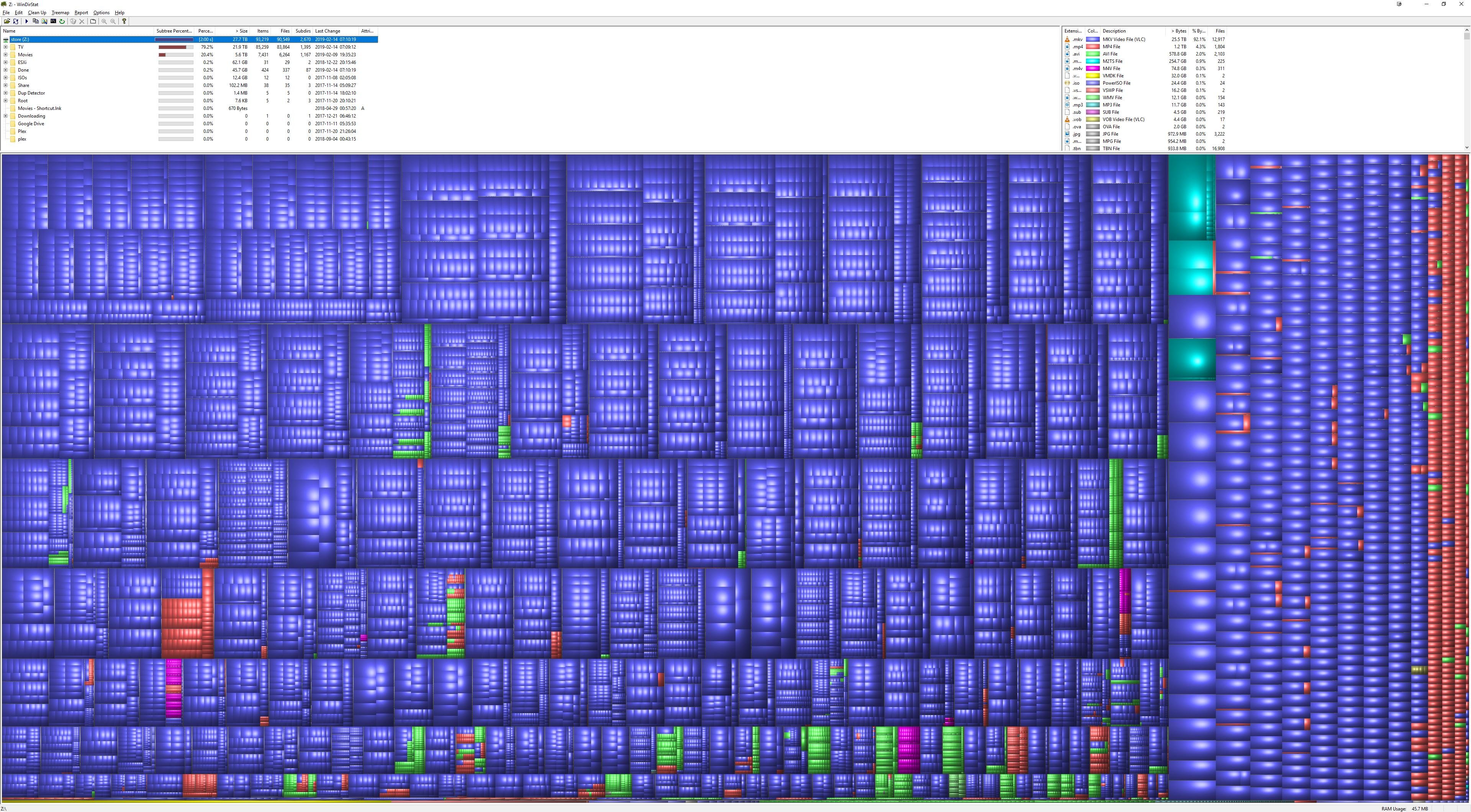Click the green Refresh Selected icon
Image resolution: width=1471 pixels, height=812 pixels.
62,21
